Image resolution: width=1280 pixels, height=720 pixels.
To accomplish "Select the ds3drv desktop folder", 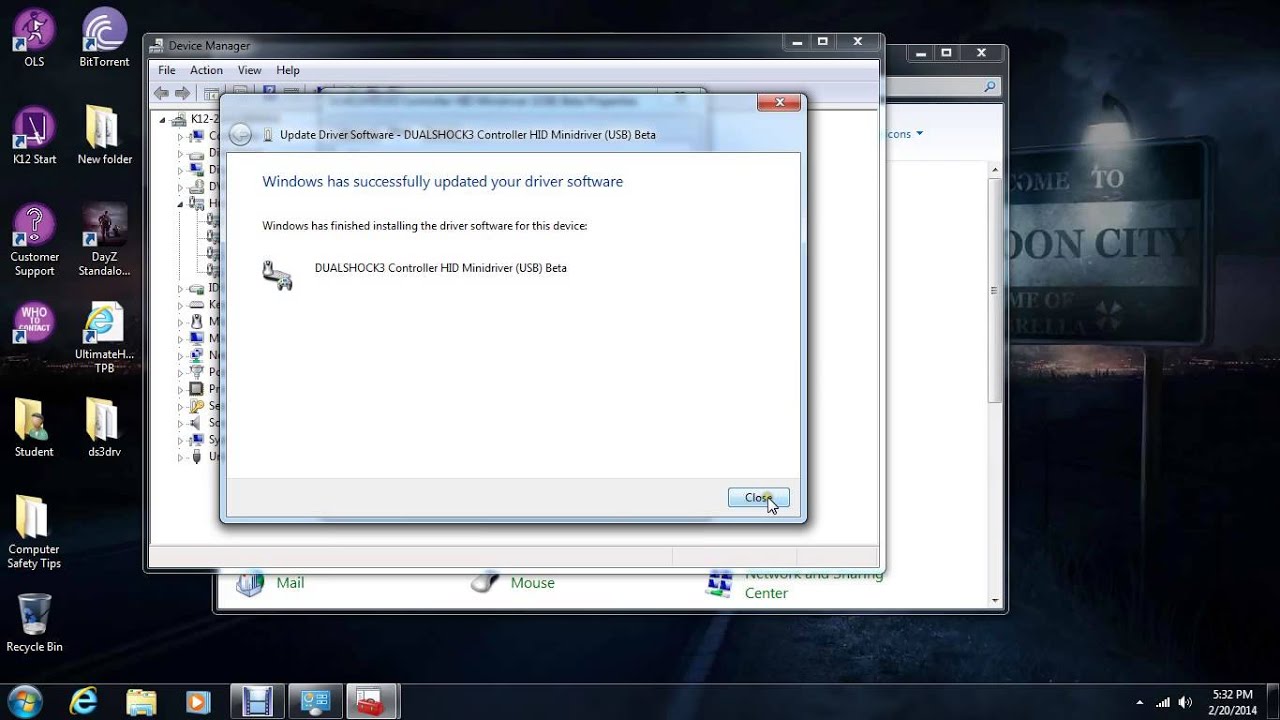I will pyautogui.click(x=104, y=428).
